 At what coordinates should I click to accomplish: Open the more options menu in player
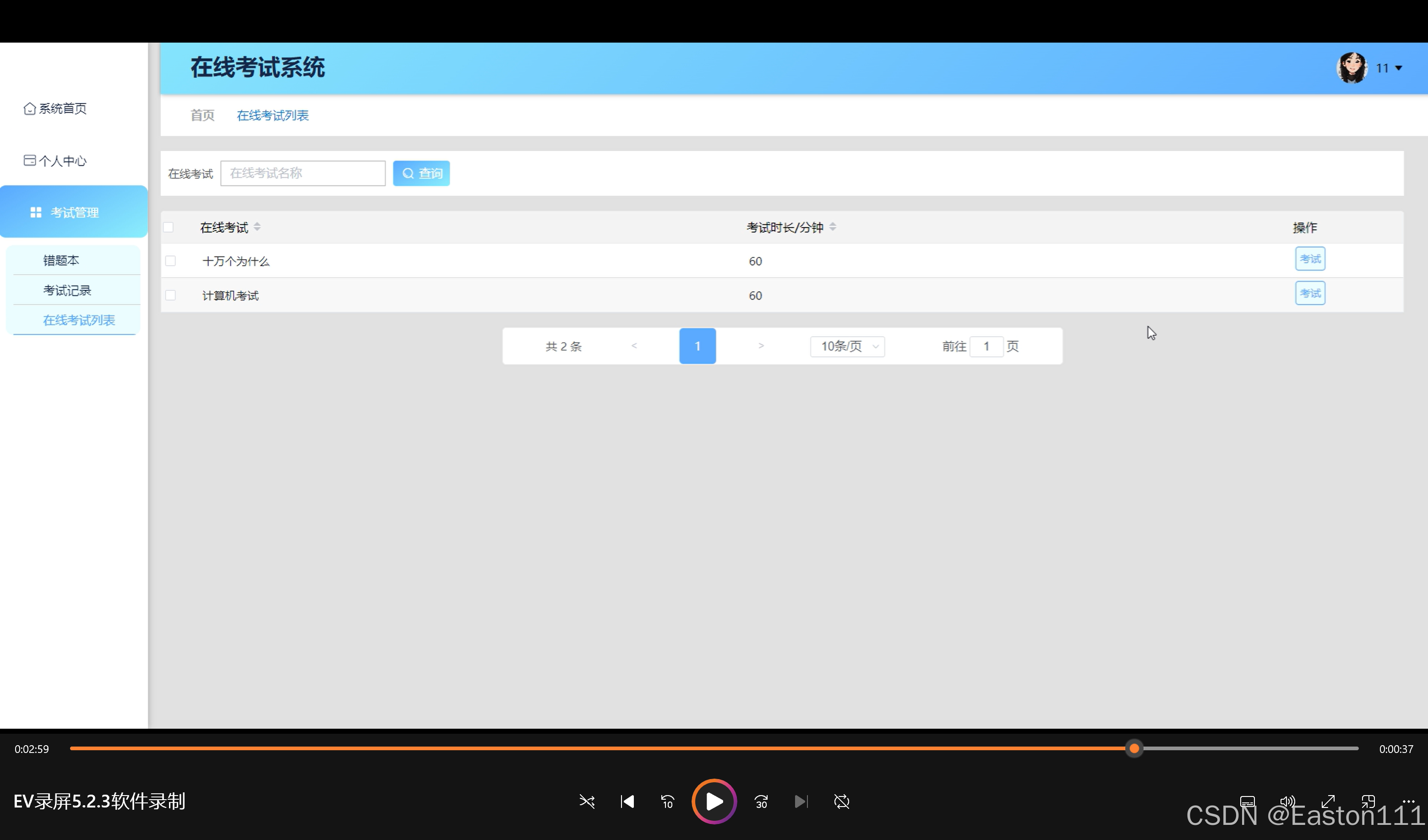click(x=1409, y=802)
